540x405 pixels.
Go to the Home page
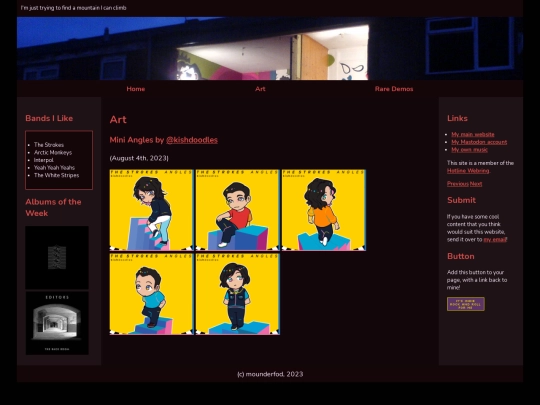(x=136, y=89)
